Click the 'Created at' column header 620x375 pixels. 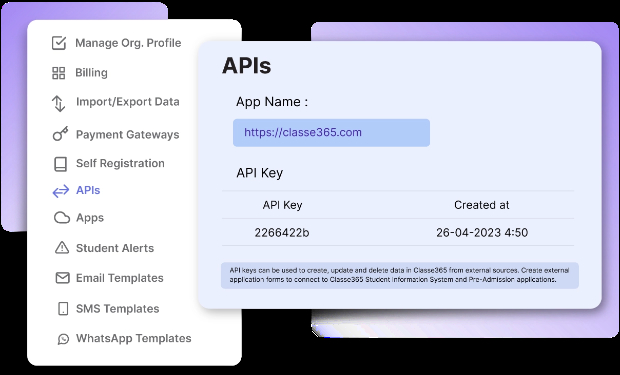[x=482, y=205]
